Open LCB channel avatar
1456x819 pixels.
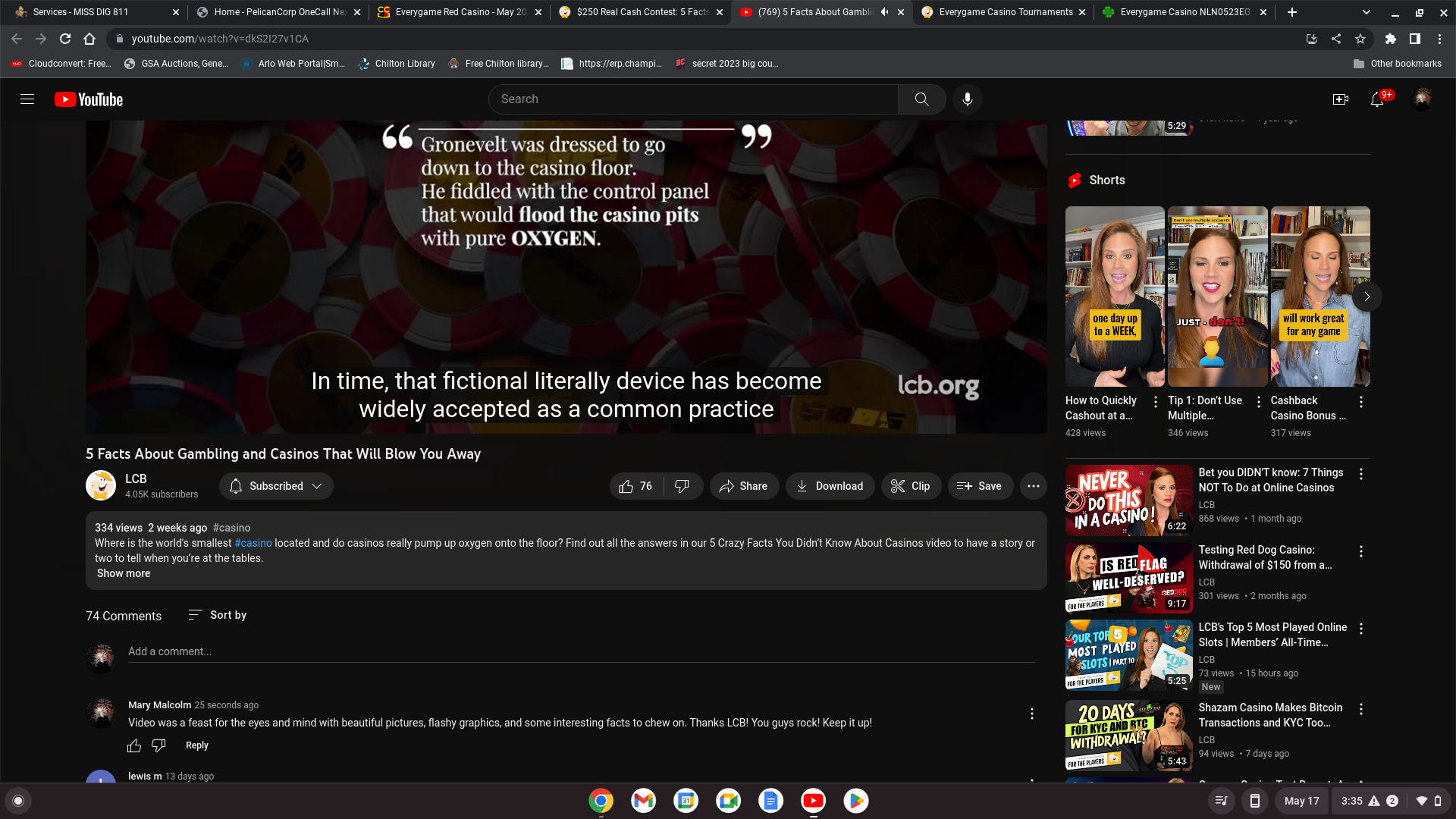pos(101,486)
